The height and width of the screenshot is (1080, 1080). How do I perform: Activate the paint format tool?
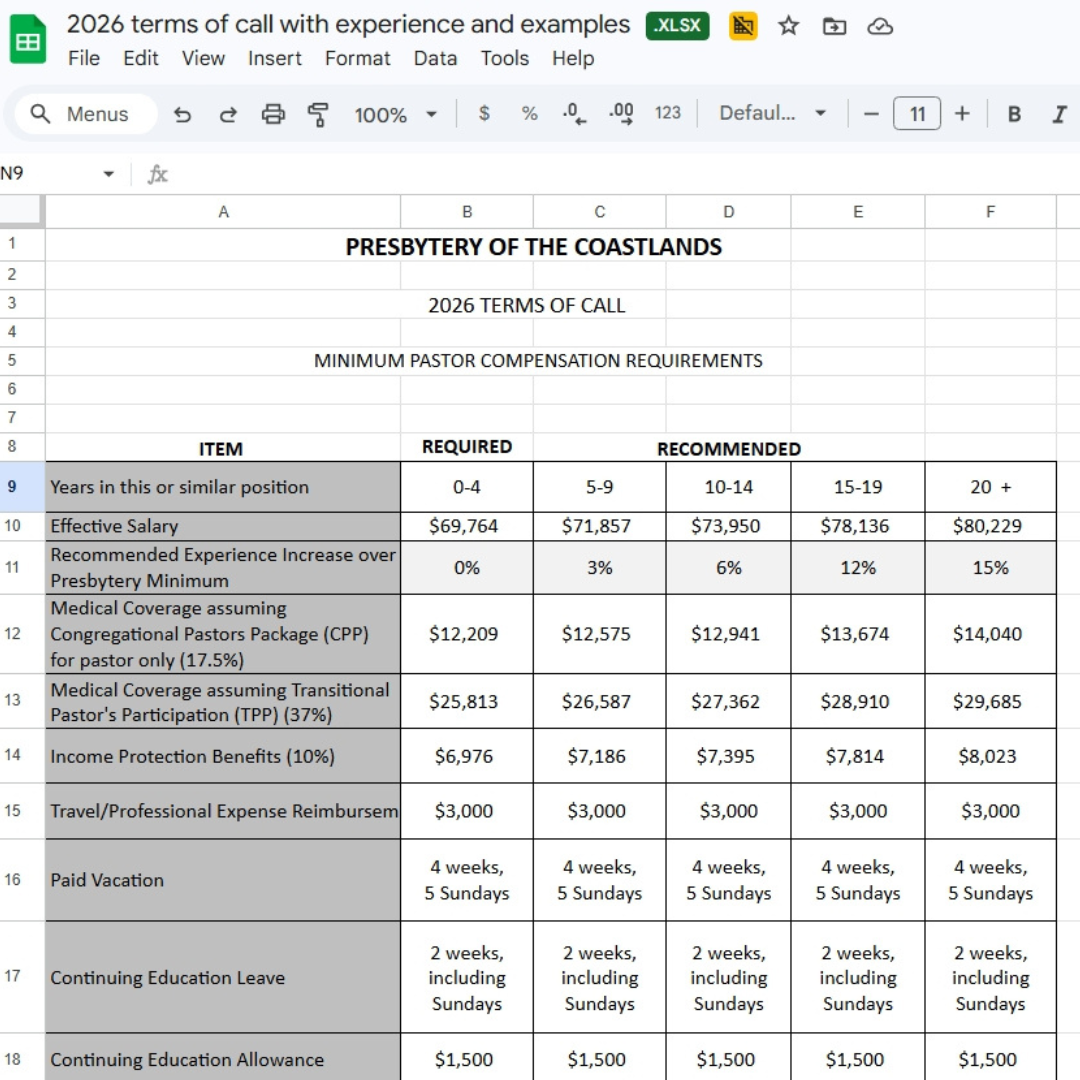(x=318, y=114)
